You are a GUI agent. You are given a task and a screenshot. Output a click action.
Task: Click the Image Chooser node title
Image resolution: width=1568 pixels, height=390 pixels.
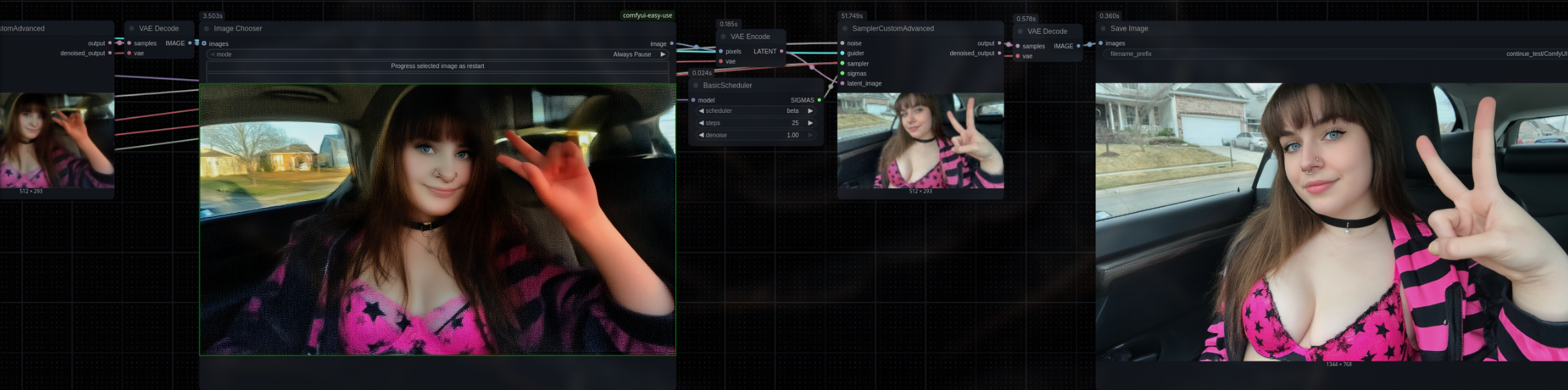click(238, 29)
